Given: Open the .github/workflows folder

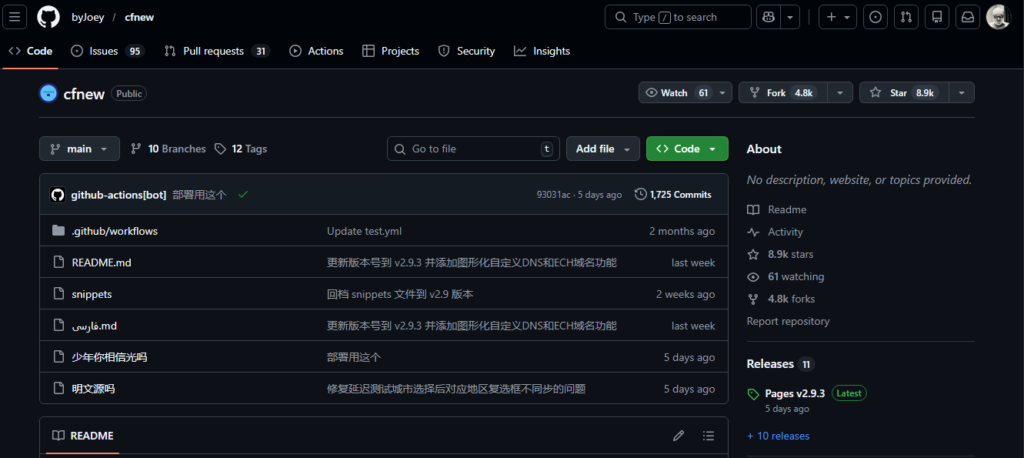Looking at the screenshot, I should (x=114, y=231).
